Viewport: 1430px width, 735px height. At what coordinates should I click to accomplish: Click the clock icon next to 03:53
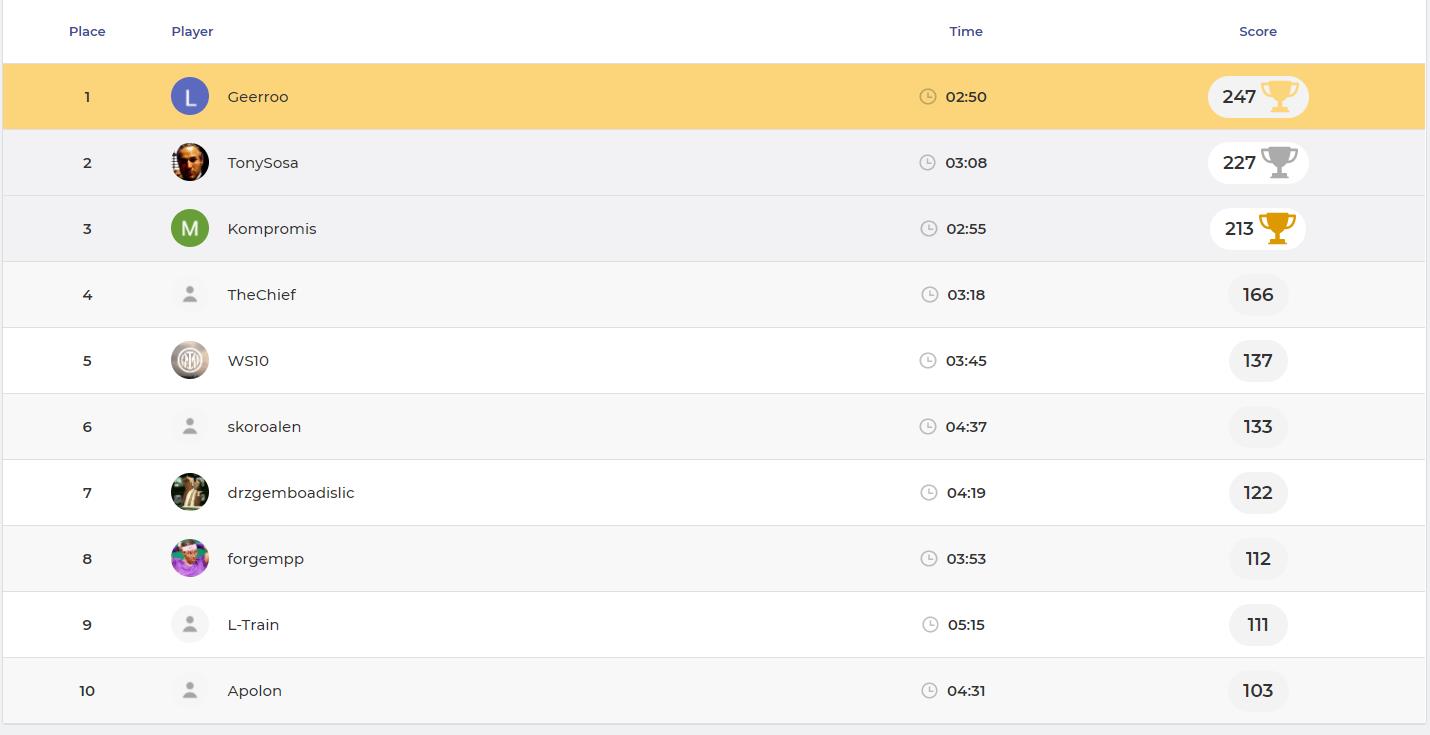tap(929, 558)
